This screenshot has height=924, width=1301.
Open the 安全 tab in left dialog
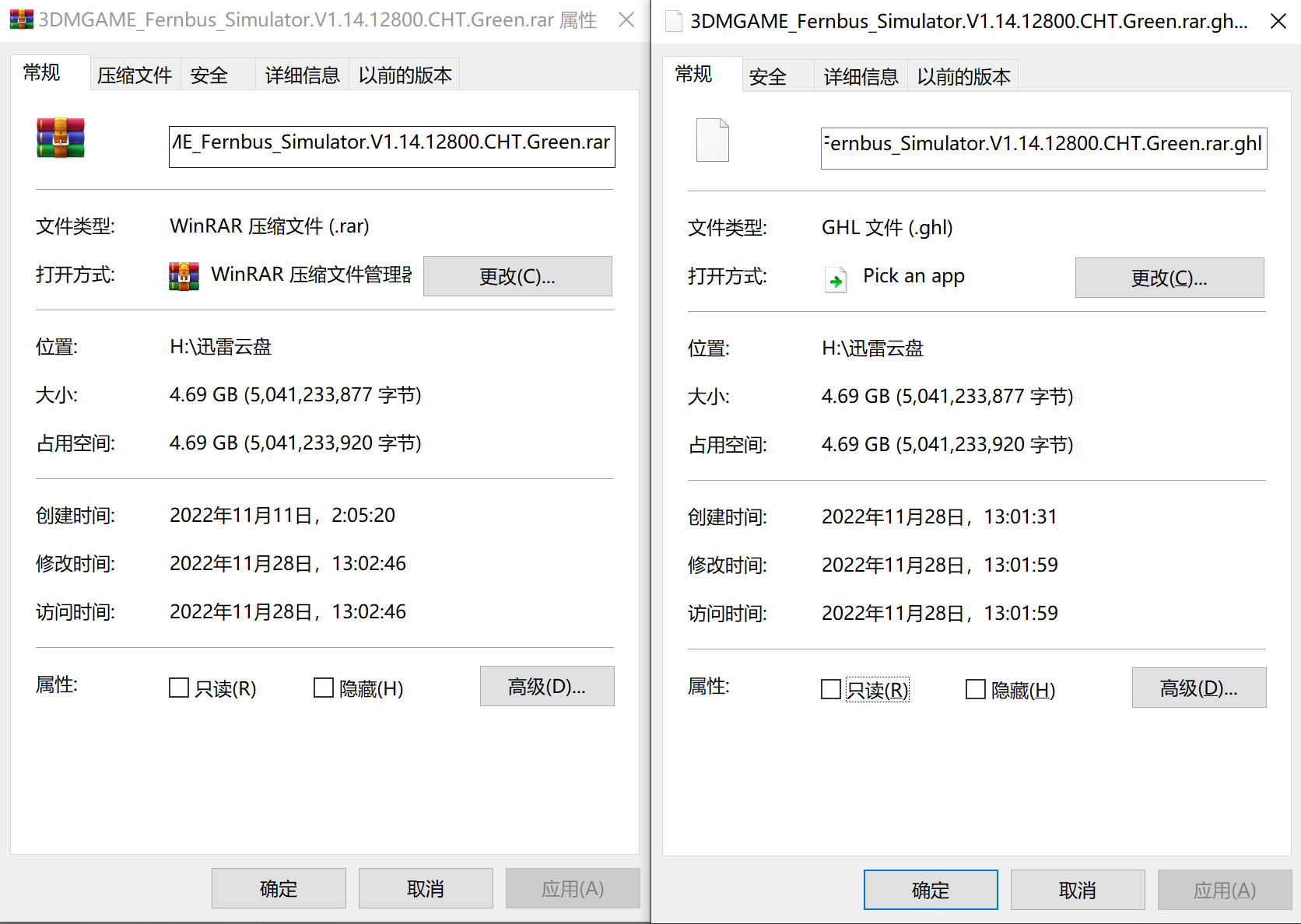209,75
